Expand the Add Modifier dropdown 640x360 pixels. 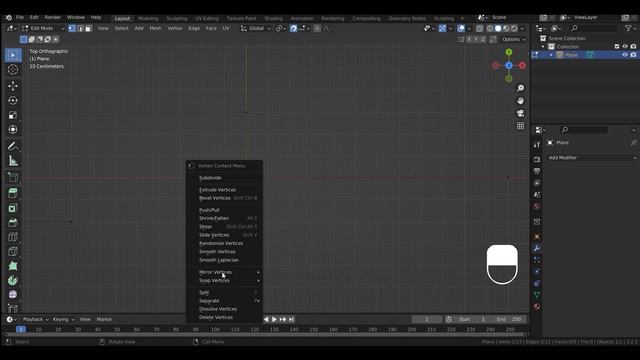[x=592, y=158]
